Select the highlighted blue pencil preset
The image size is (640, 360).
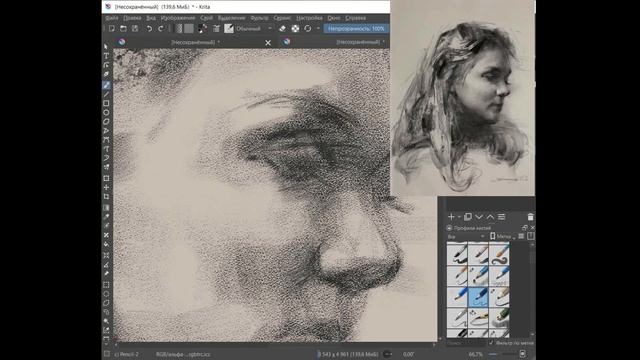478,296
